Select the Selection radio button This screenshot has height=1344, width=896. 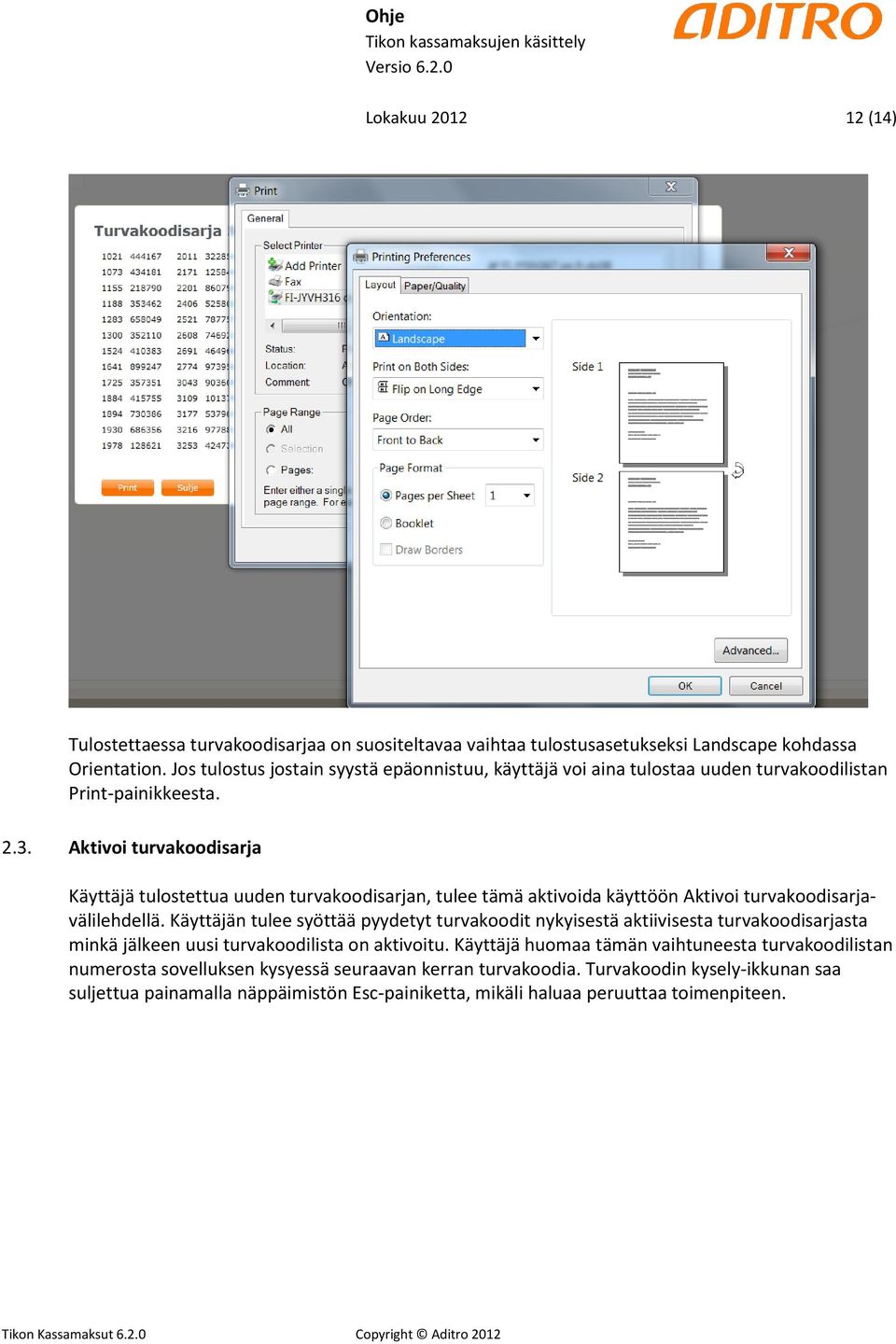pos(271,449)
